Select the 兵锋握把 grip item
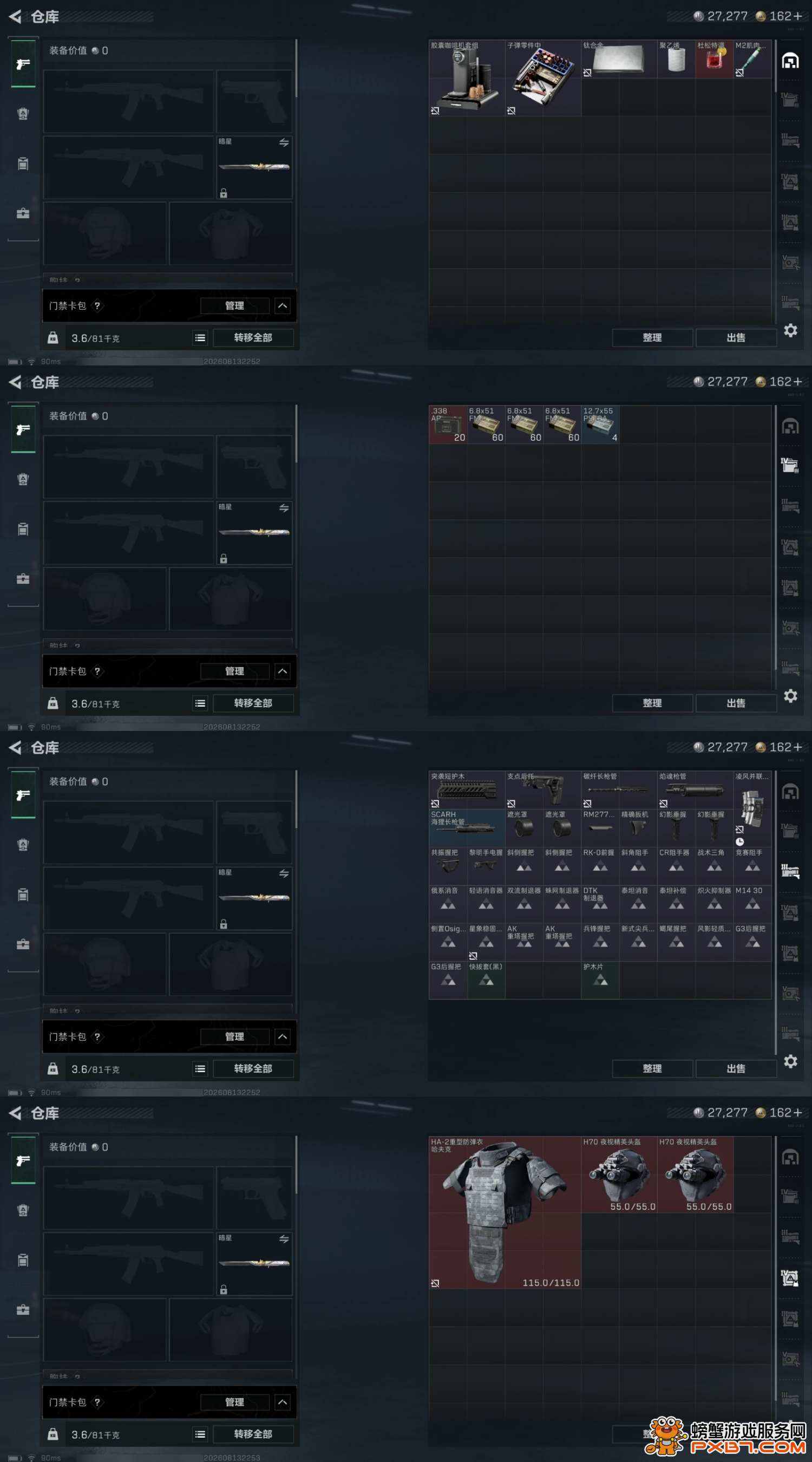Viewport: 812px width, 1462px height. [600, 942]
